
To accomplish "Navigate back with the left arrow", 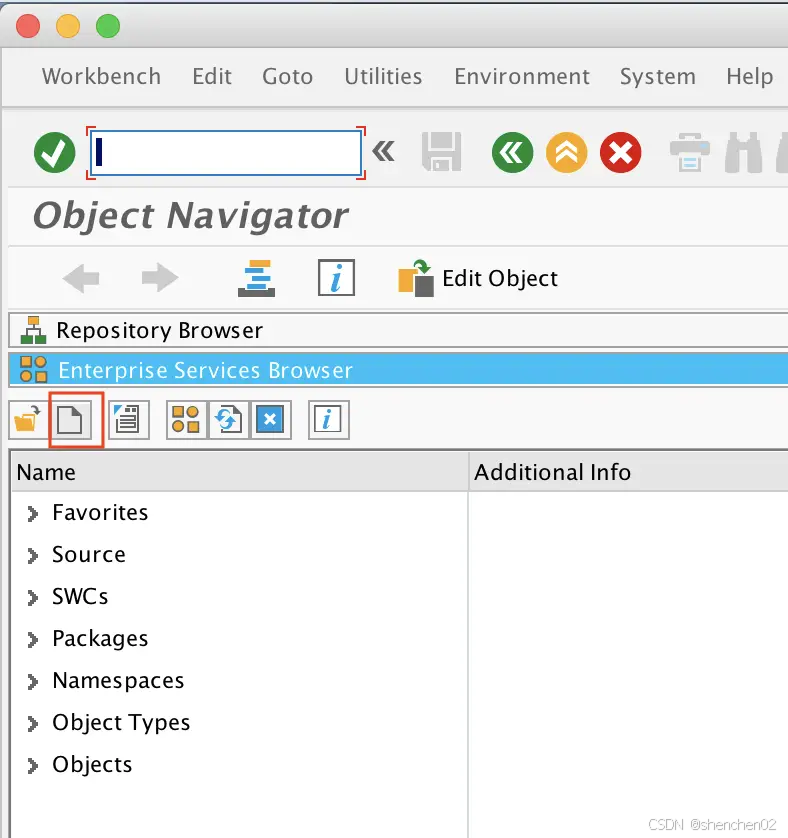I will 81,278.
